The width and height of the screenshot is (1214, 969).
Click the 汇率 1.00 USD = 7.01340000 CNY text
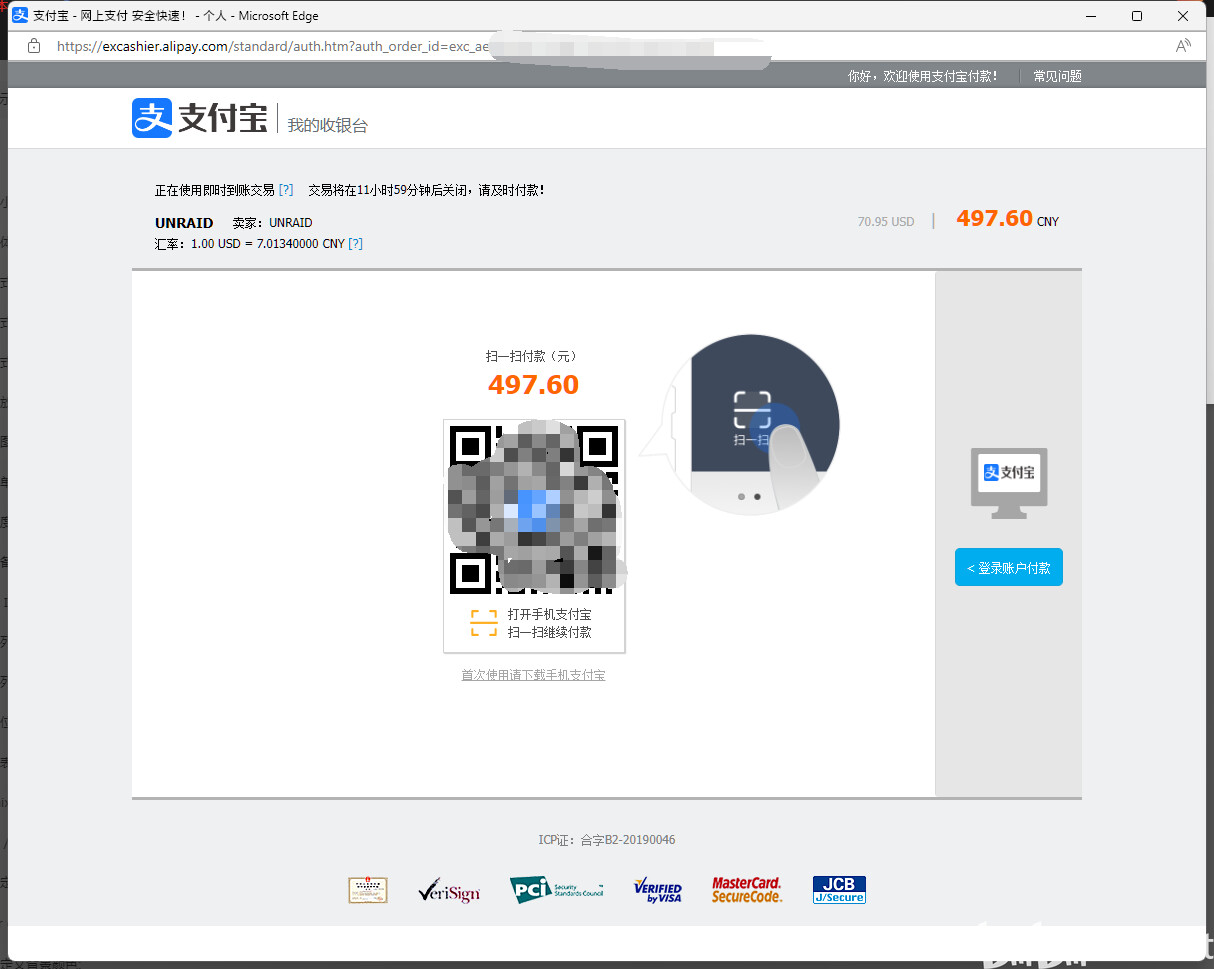point(250,243)
